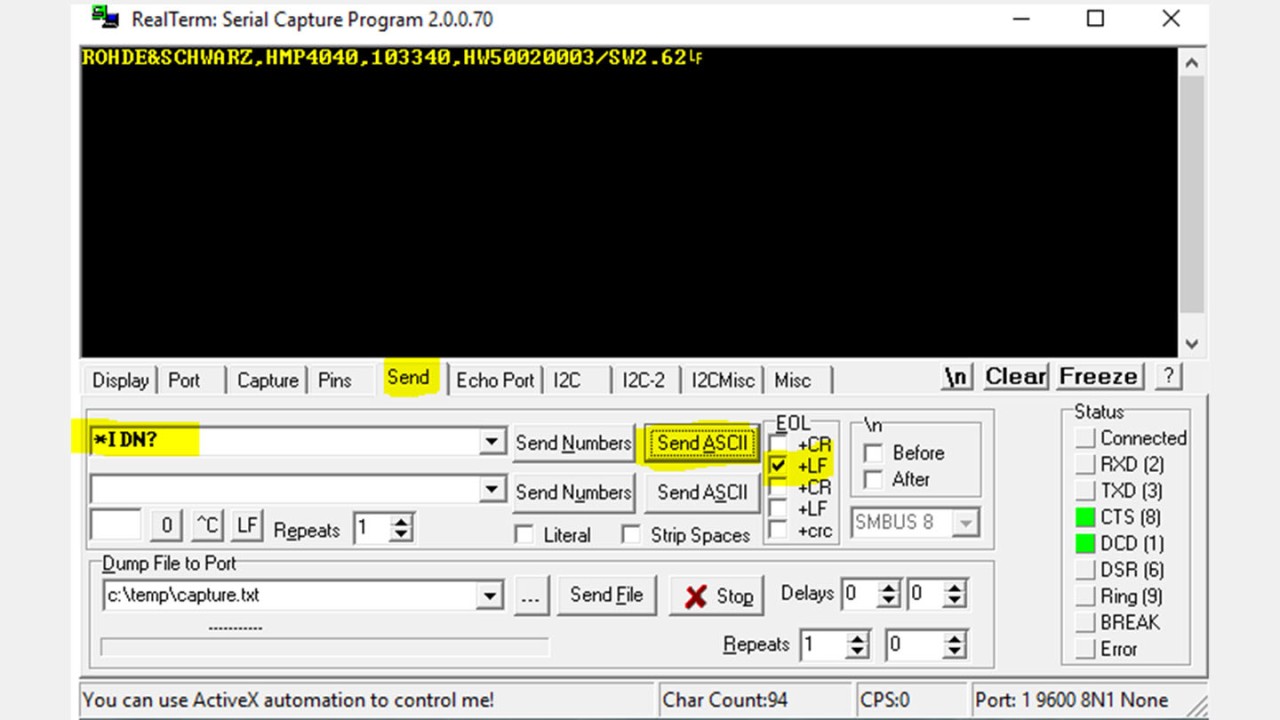Click the first send field containing *IDN?
The width and height of the screenshot is (1280, 720).
(x=286, y=441)
